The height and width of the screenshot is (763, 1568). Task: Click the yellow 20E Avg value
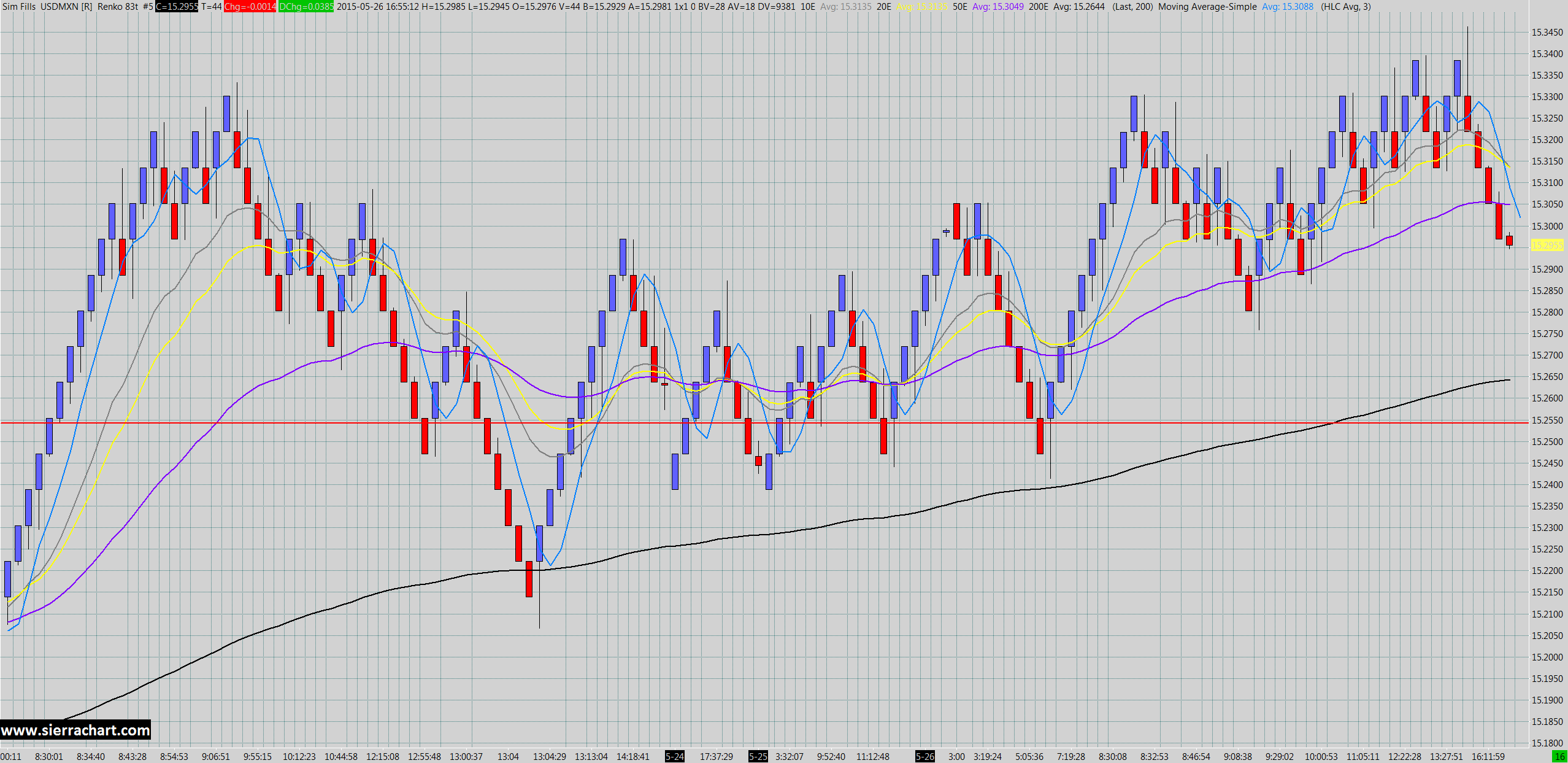tap(921, 7)
